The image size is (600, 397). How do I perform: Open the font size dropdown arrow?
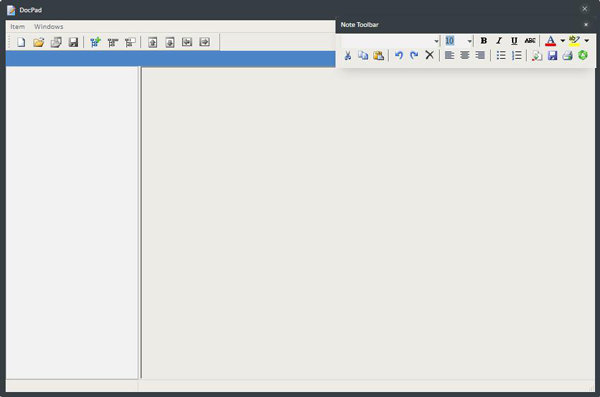470,41
